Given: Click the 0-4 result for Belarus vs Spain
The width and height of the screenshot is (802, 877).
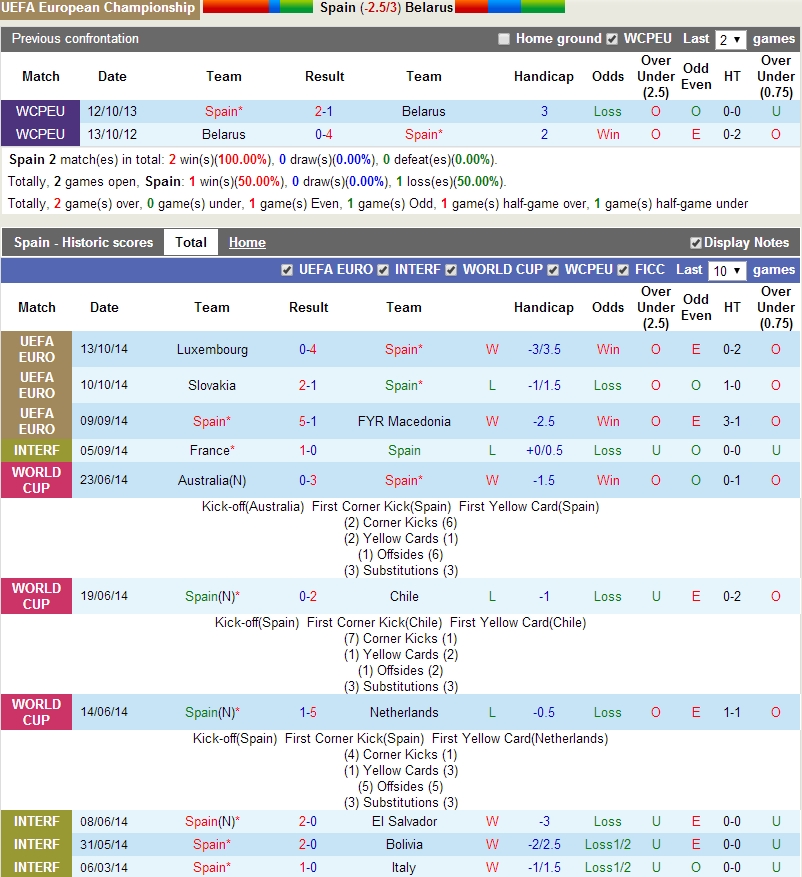Looking at the screenshot, I should [324, 134].
